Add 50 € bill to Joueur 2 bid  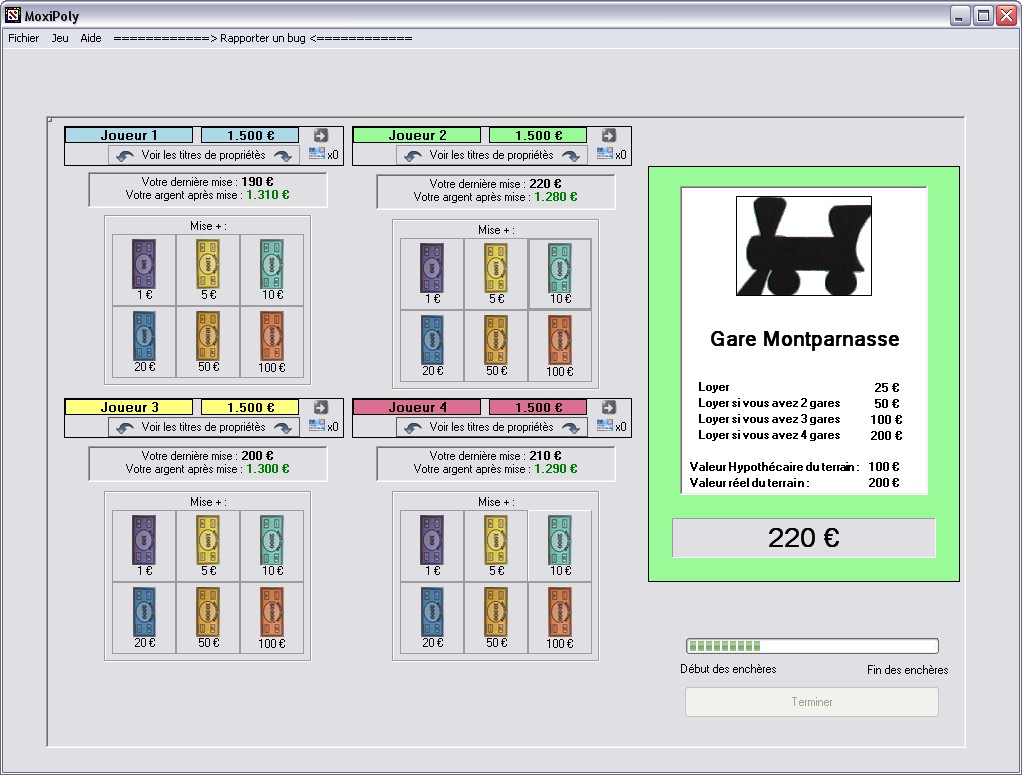click(496, 345)
